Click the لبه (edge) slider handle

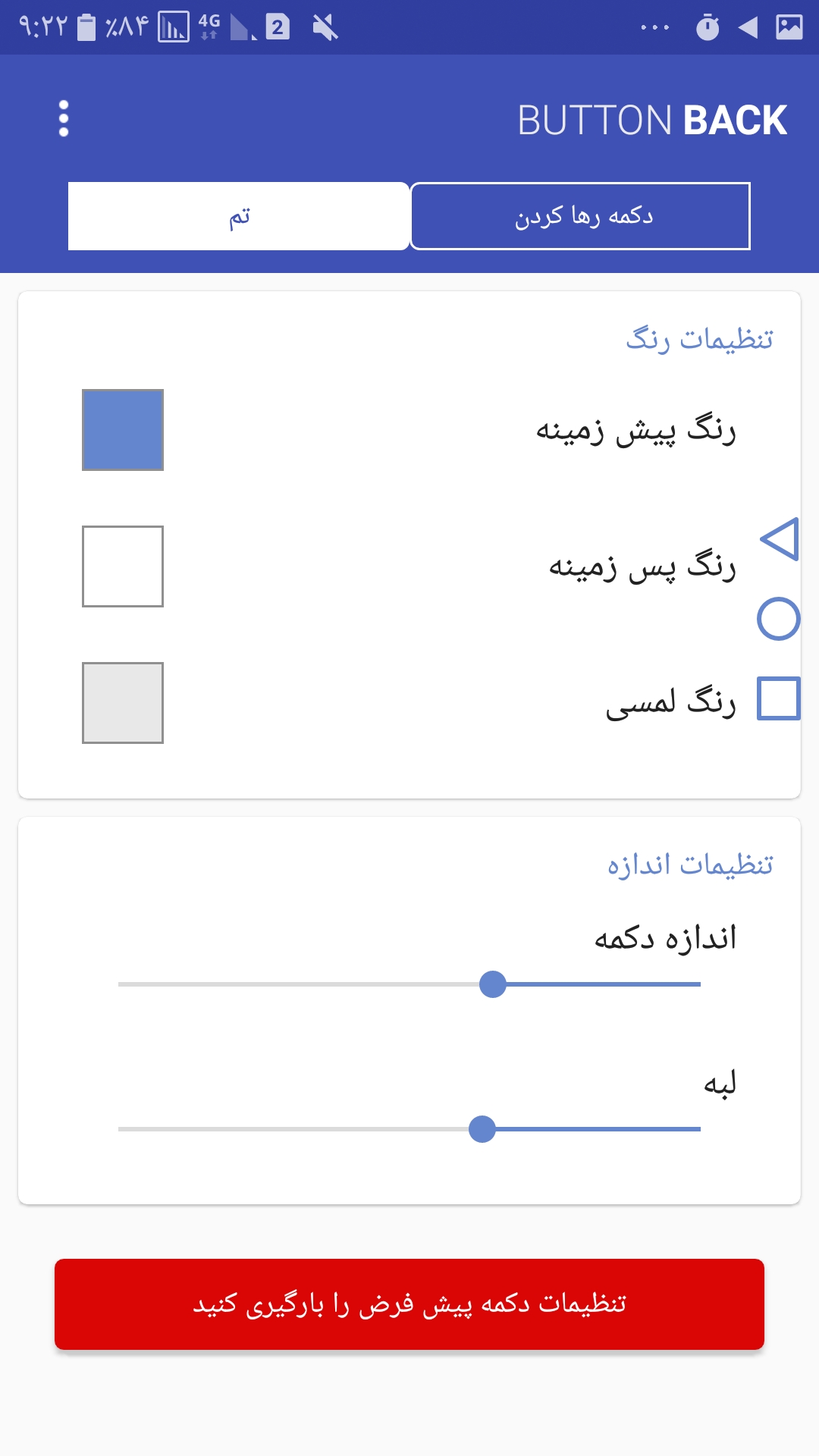482,1128
